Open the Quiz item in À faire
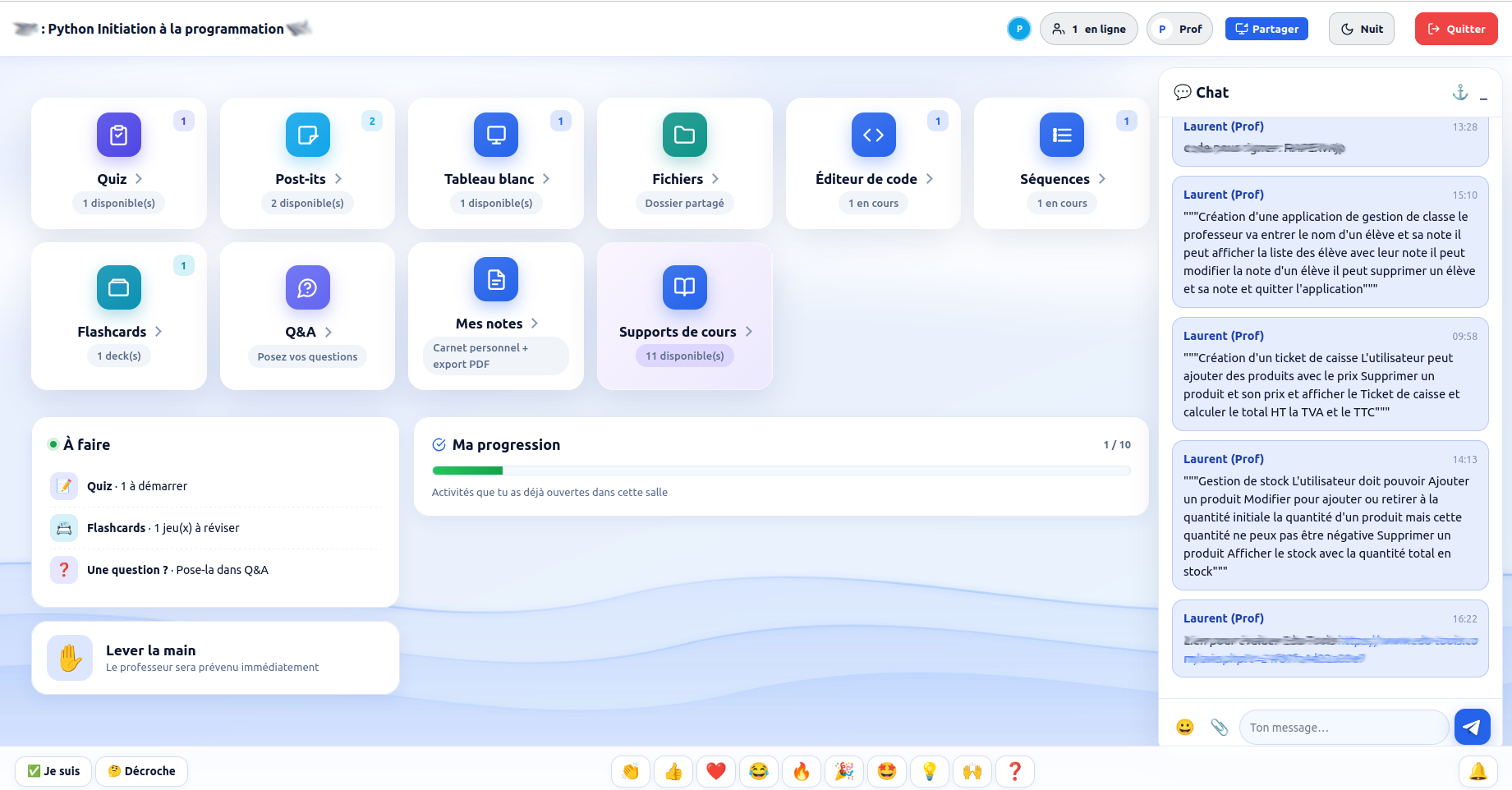The height and width of the screenshot is (790, 1512). (215, 486)
